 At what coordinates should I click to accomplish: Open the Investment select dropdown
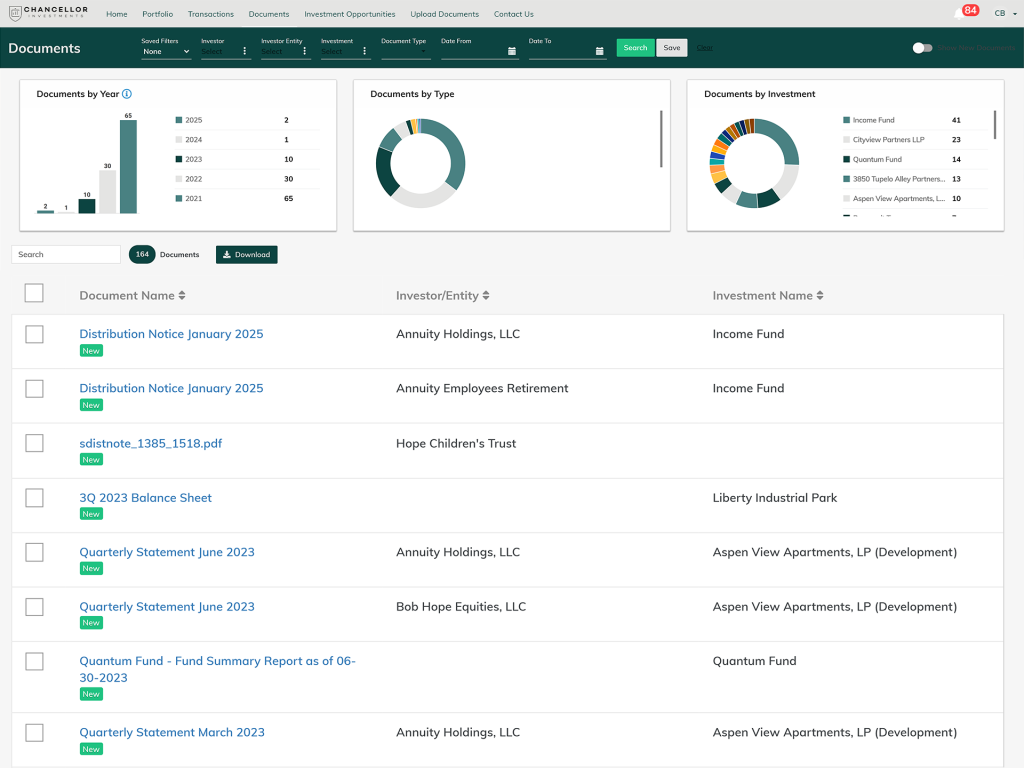pyautogui.click(x=340, y=52)
